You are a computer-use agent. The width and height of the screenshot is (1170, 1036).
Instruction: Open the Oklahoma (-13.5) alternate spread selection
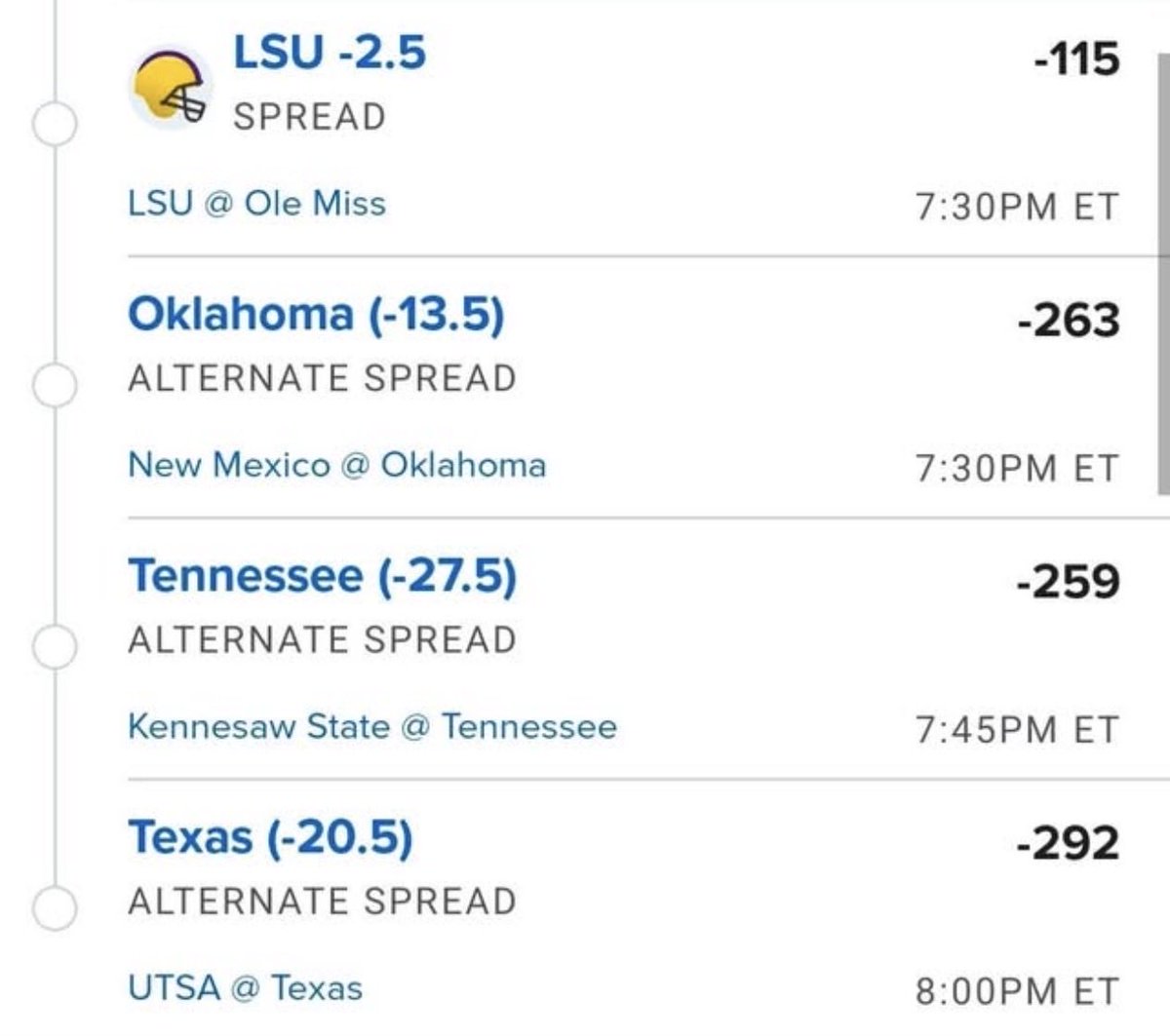pyautogui.click(x=316, y=315)
